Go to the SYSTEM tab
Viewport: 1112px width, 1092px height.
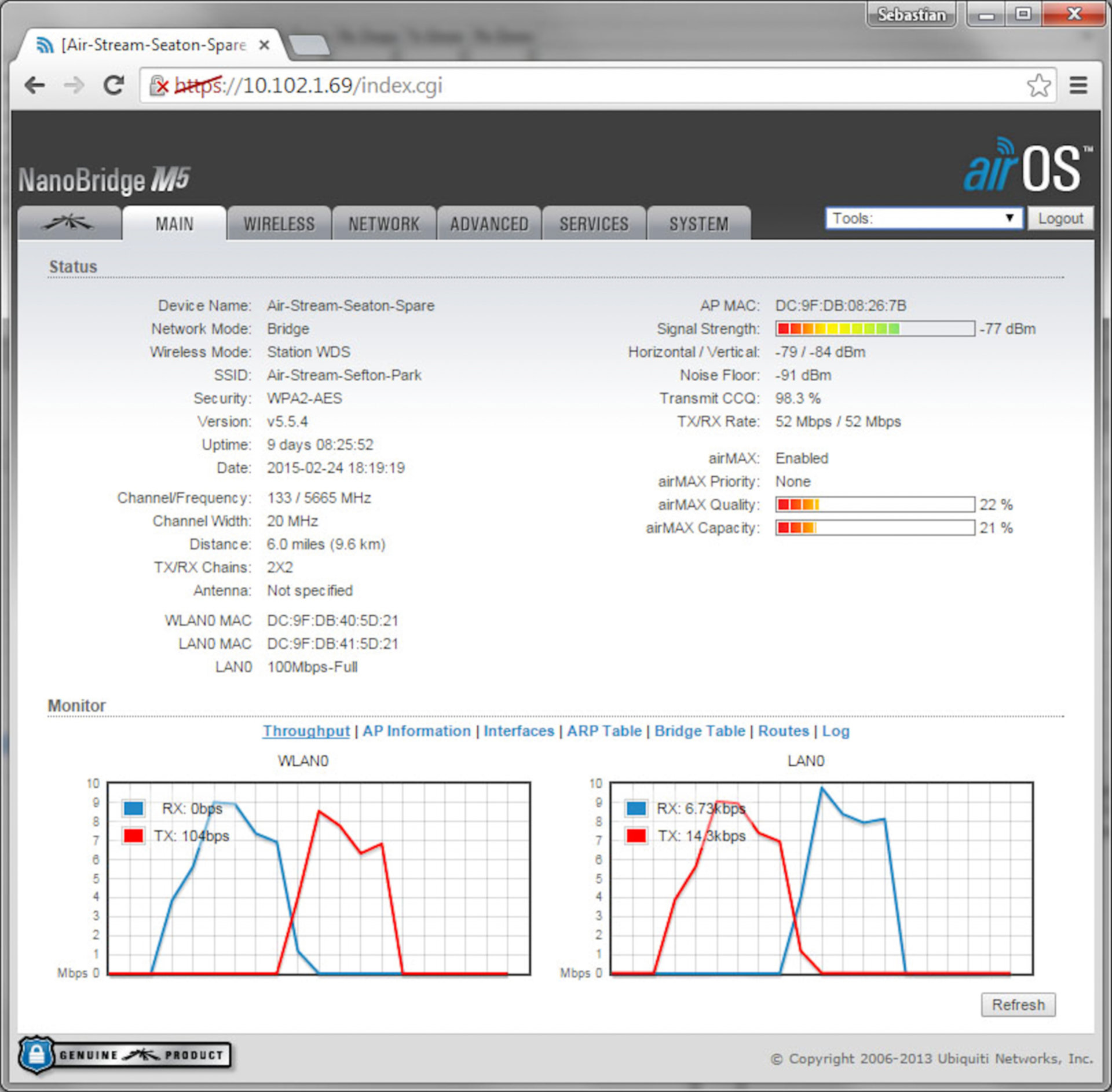[x=699, y=223]
